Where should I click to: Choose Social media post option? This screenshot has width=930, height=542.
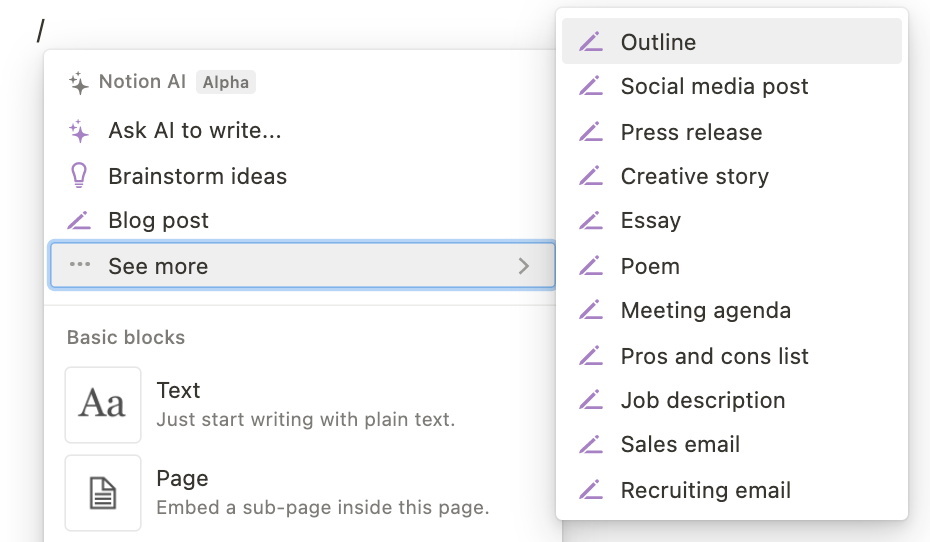click(731, 86)
